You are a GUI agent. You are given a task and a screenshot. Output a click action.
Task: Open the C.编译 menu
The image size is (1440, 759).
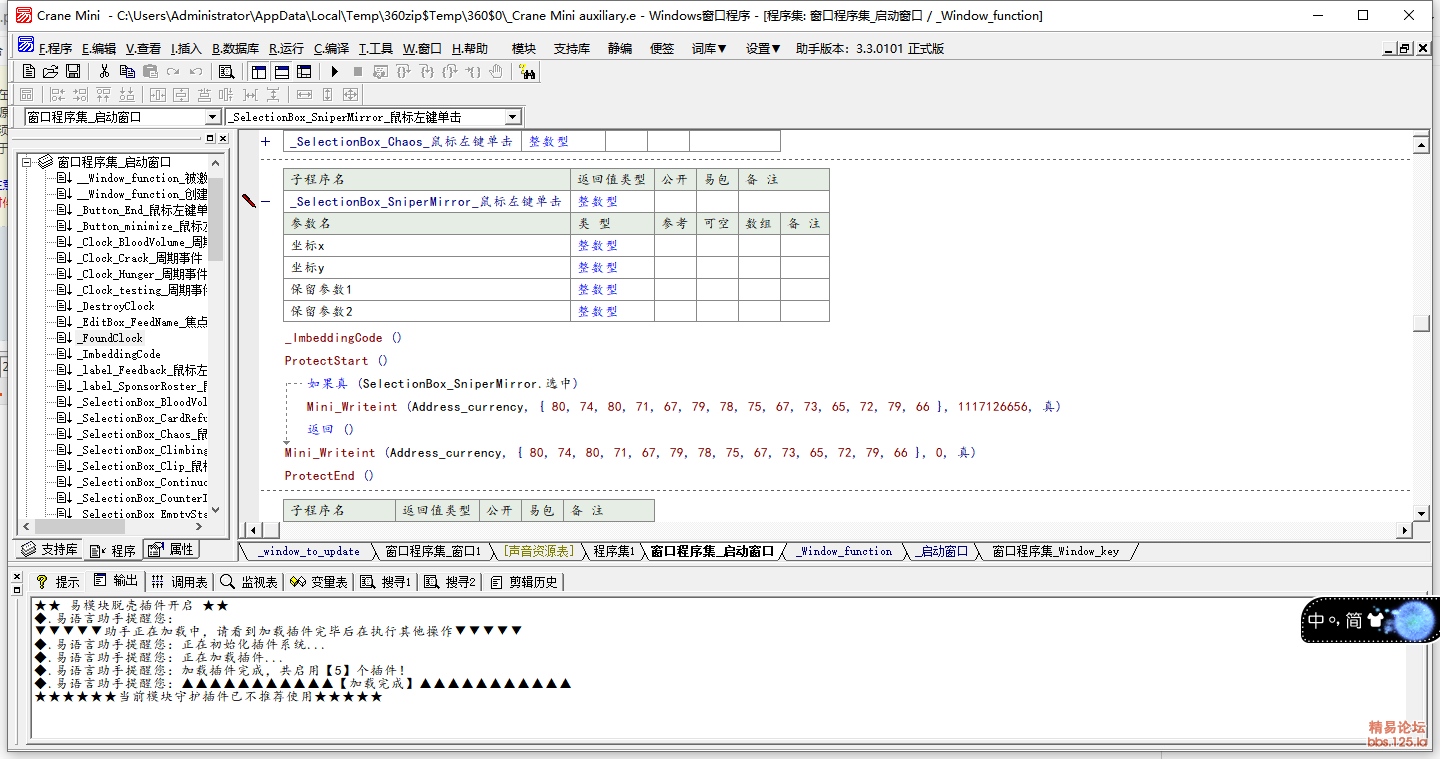(x=331, y=48)
